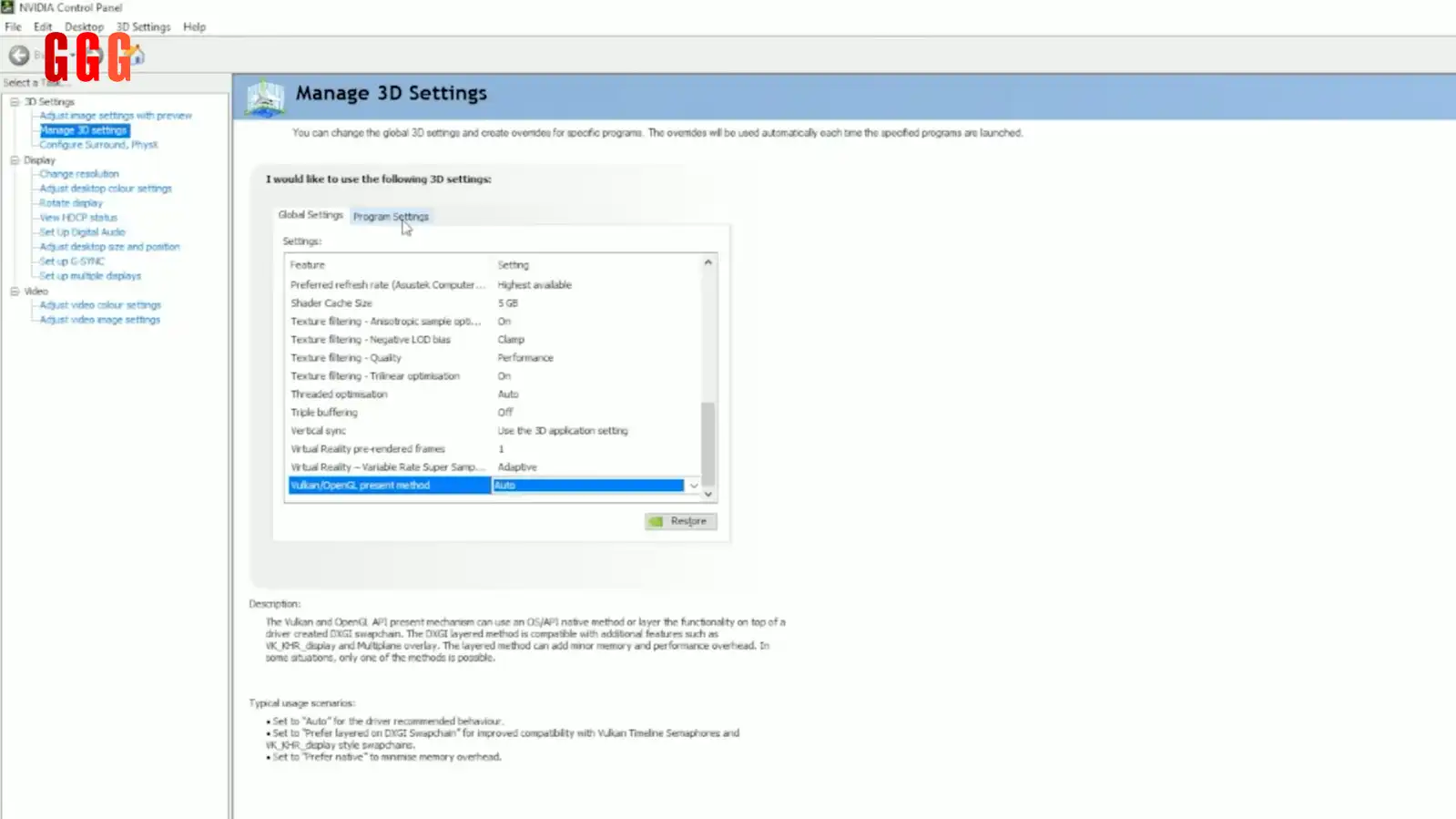Open Adjust video image settings
1456x819 pixels.
click(100, 320)
